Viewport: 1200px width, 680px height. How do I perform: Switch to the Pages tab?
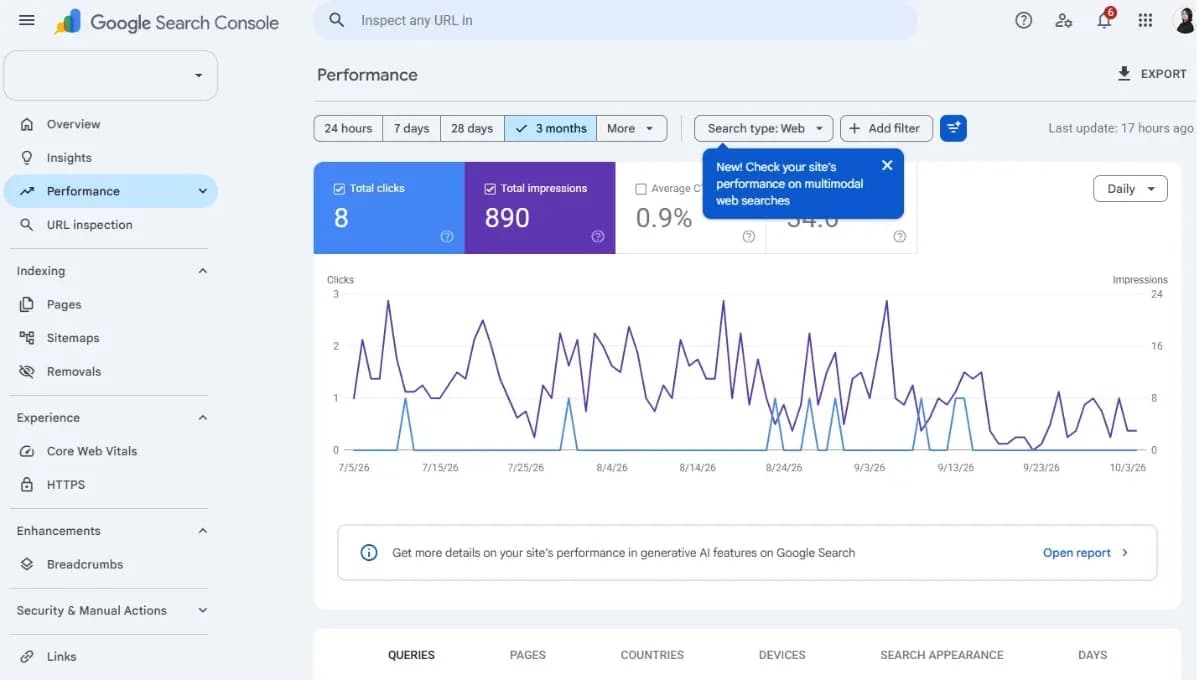point(527,655)
